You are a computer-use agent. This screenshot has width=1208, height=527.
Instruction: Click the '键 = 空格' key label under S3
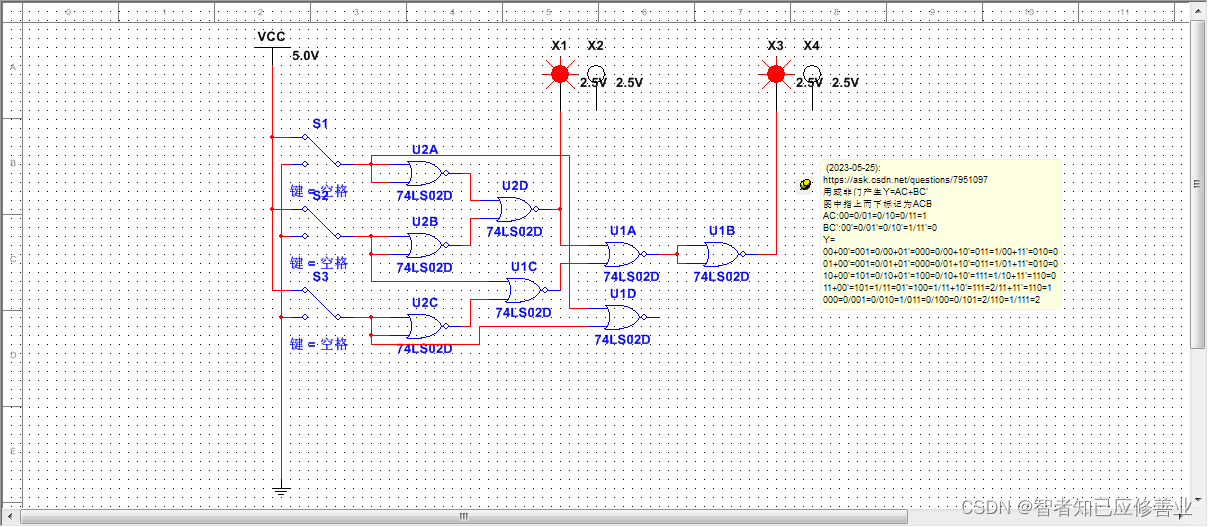point(319,344)
